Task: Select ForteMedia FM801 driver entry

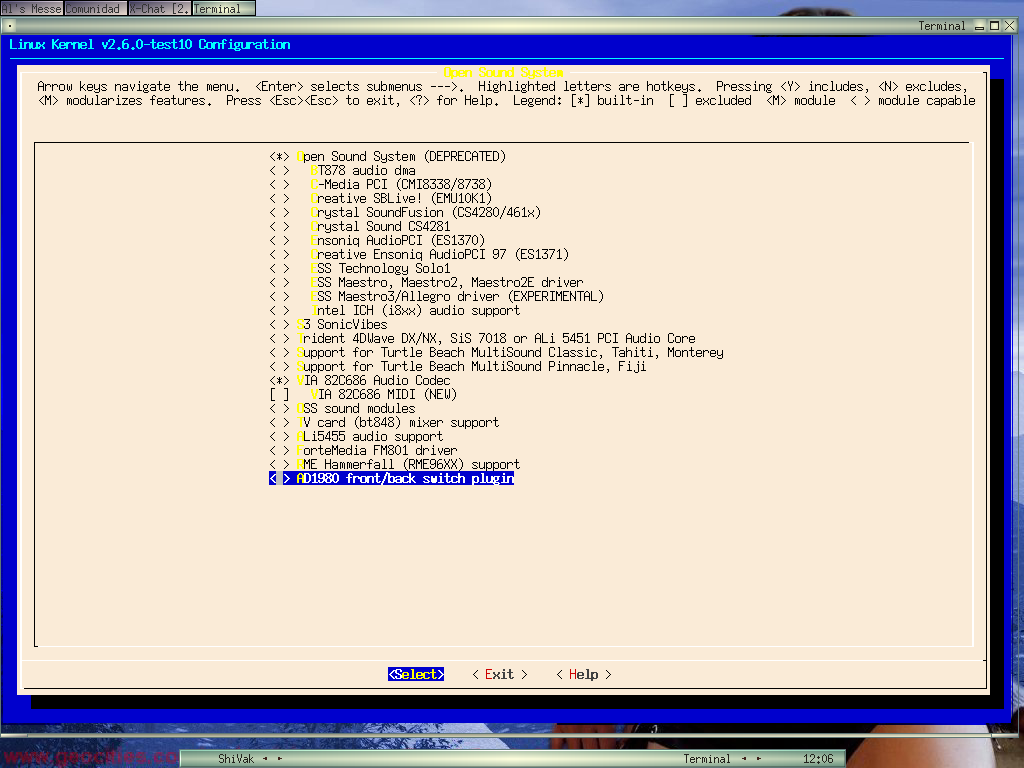Action: point(364,451)
